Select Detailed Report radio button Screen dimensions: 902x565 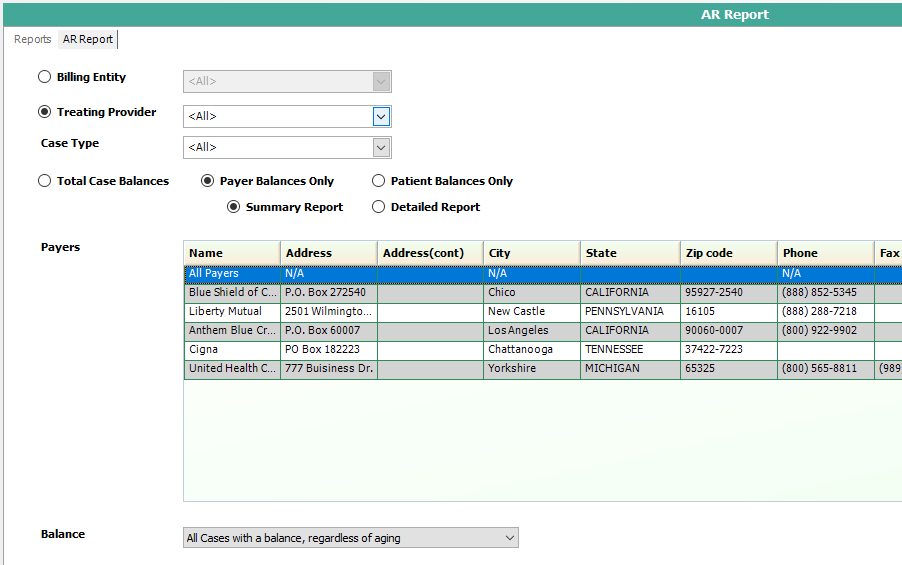click(378, 207)
